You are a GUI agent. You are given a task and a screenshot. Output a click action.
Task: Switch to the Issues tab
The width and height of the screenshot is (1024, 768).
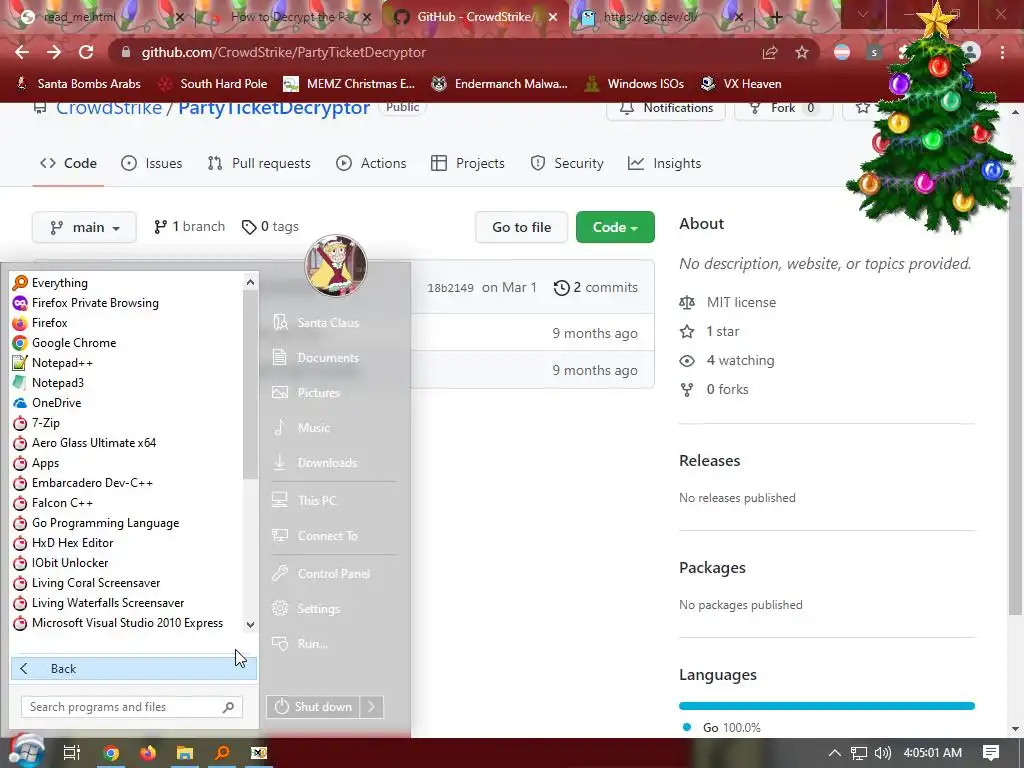tap(152, 163)
